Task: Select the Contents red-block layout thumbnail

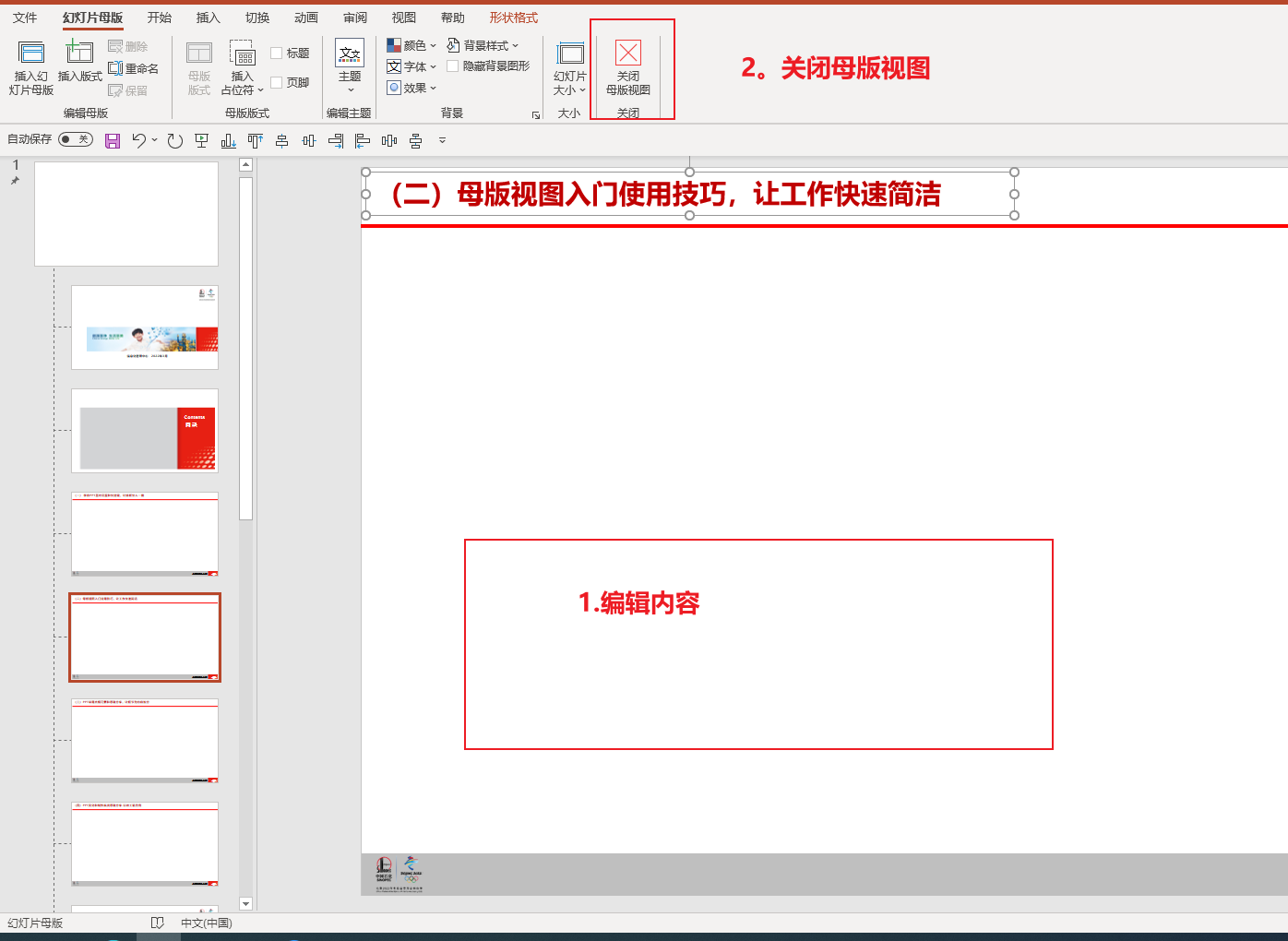Action: (x=145, y=431)
